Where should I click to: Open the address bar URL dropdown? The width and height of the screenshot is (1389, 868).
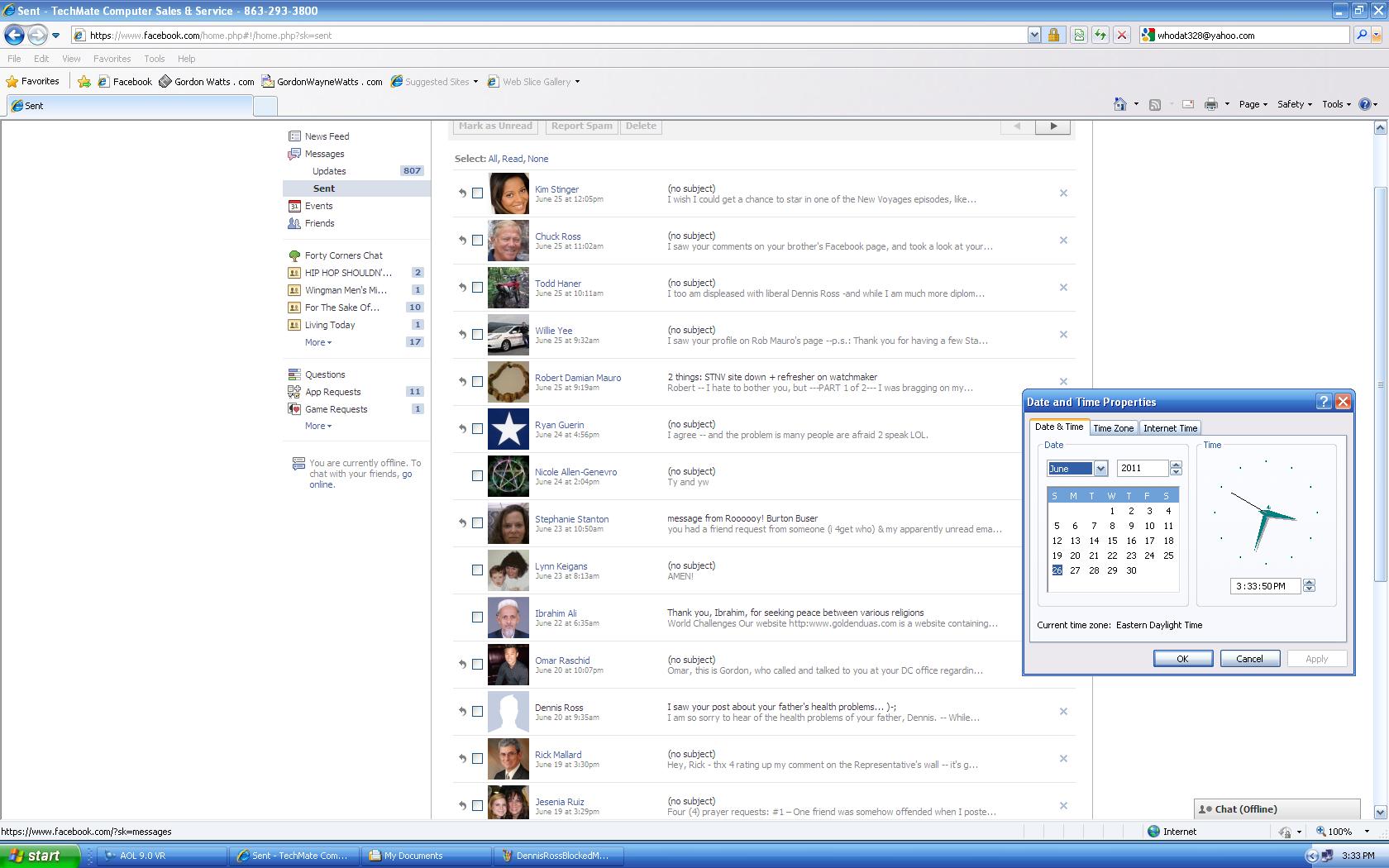(x=1034, y=35)
